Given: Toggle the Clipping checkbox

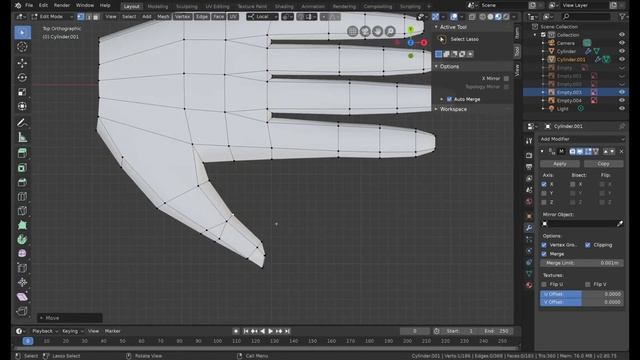Looking at the screenshot, I should (x=587, y=245).
